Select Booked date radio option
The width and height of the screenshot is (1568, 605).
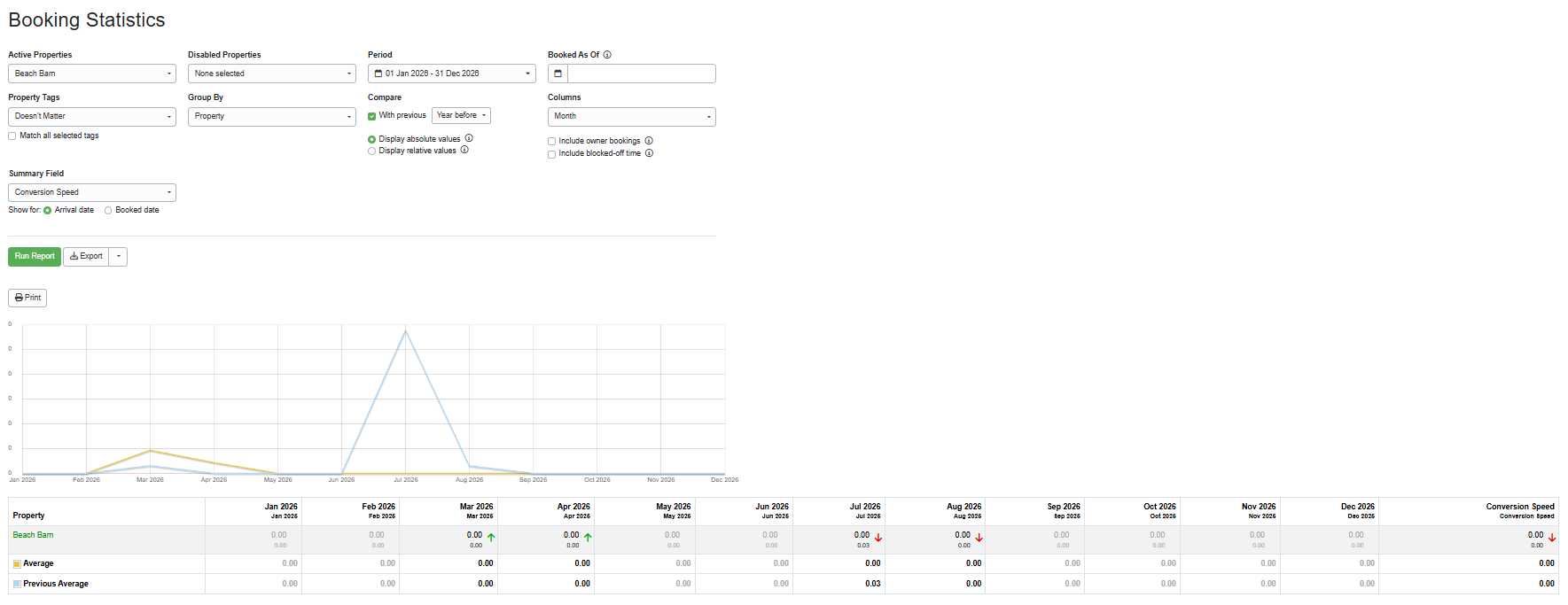point(108,210)
